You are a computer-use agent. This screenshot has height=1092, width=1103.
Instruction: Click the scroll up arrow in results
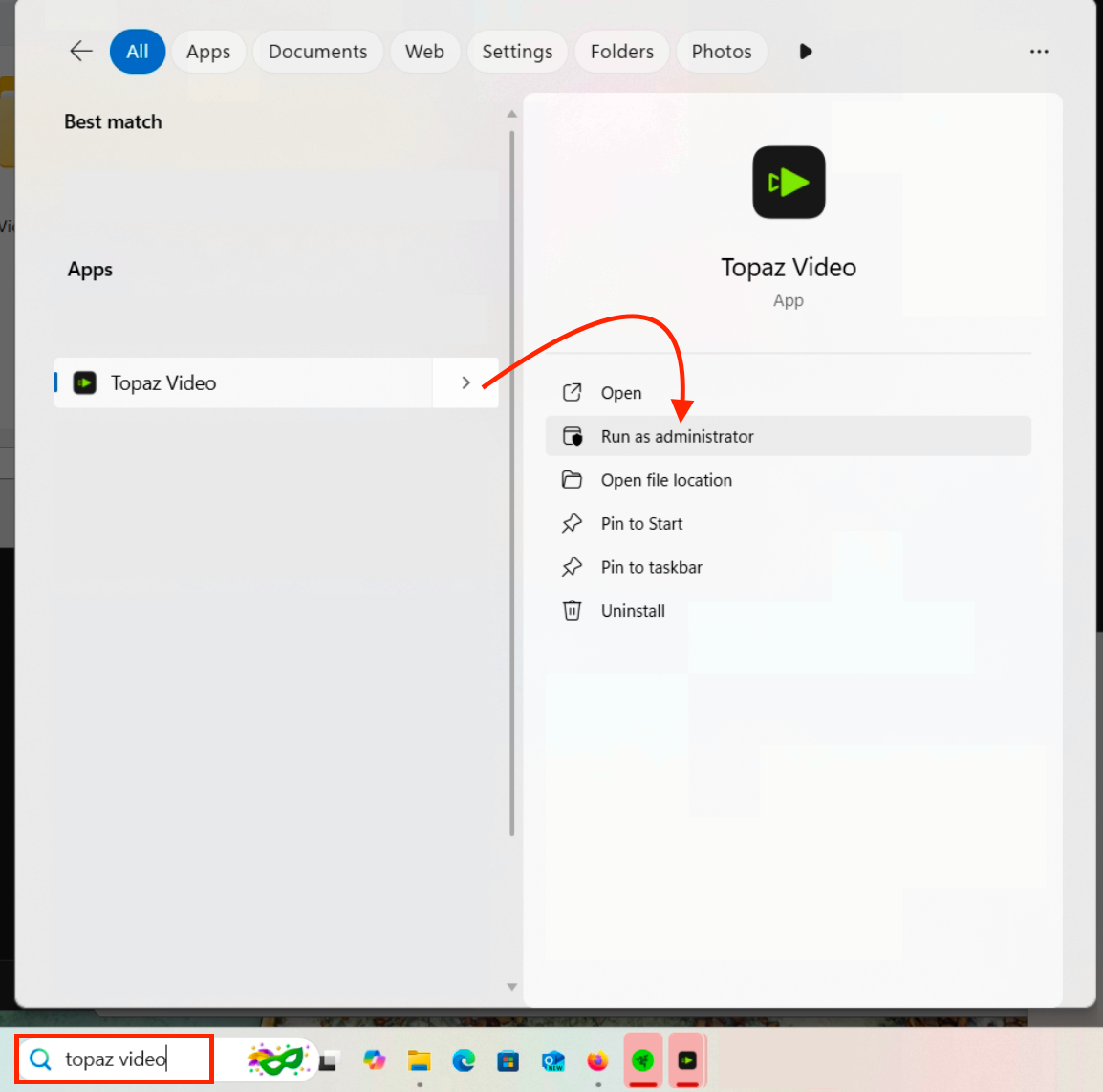(512, 114)
